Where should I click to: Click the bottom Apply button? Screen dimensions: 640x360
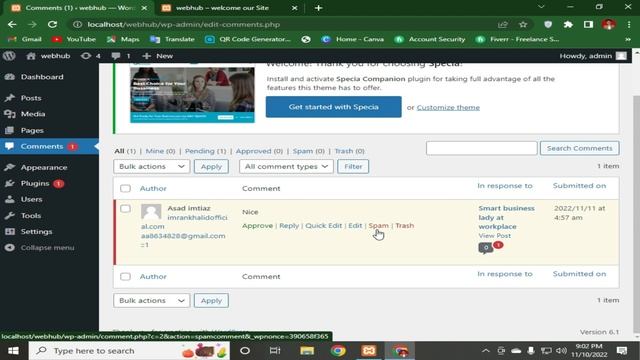click(211, 300)
